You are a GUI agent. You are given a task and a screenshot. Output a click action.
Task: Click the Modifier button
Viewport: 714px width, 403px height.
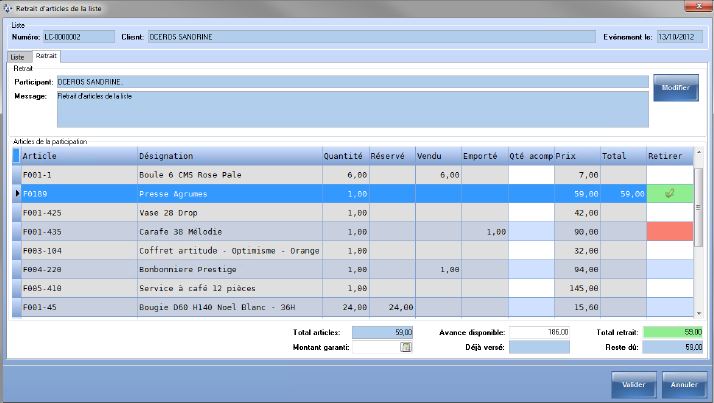coord(675,88)
